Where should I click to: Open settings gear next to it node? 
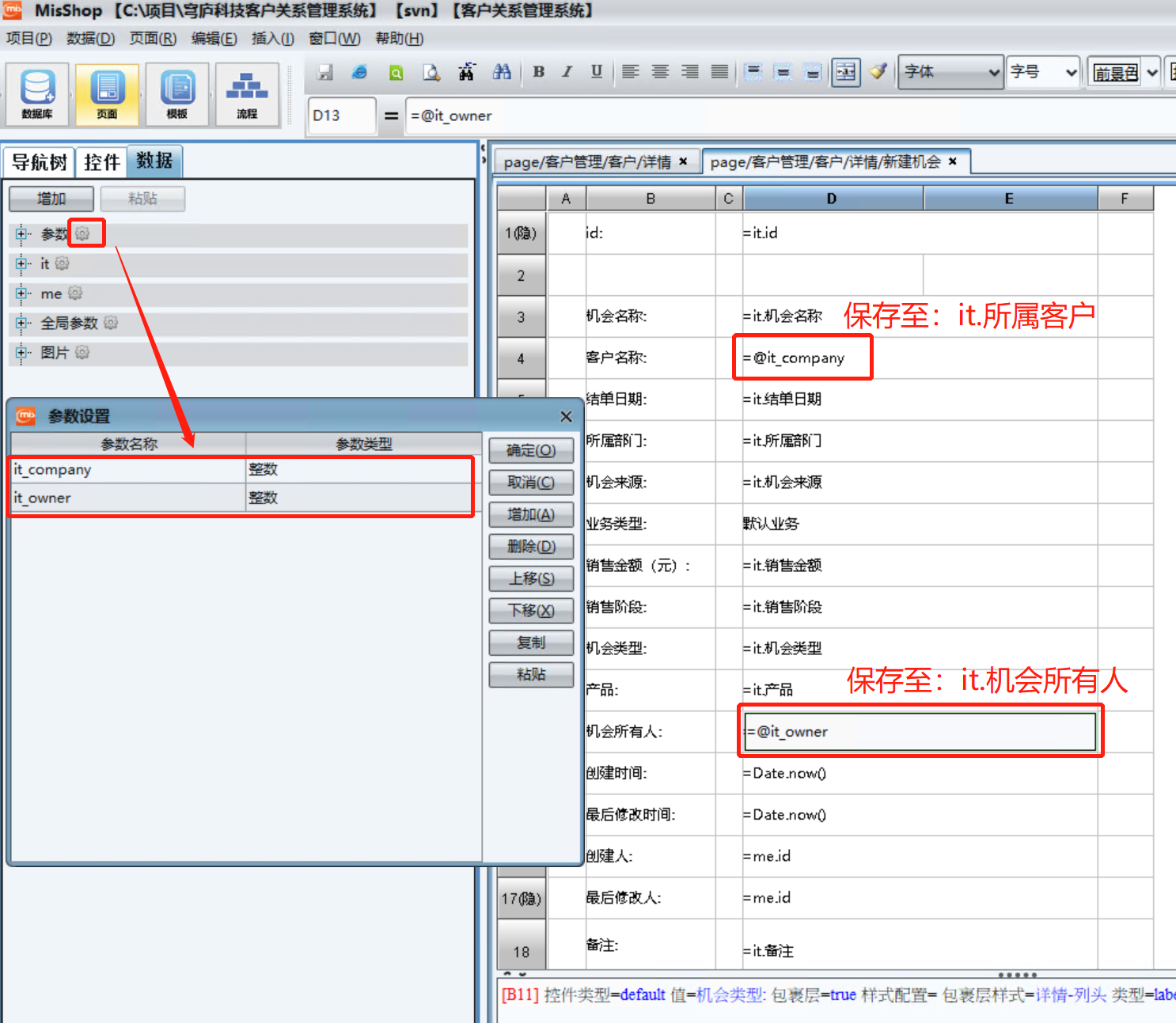tap(63, 263)
